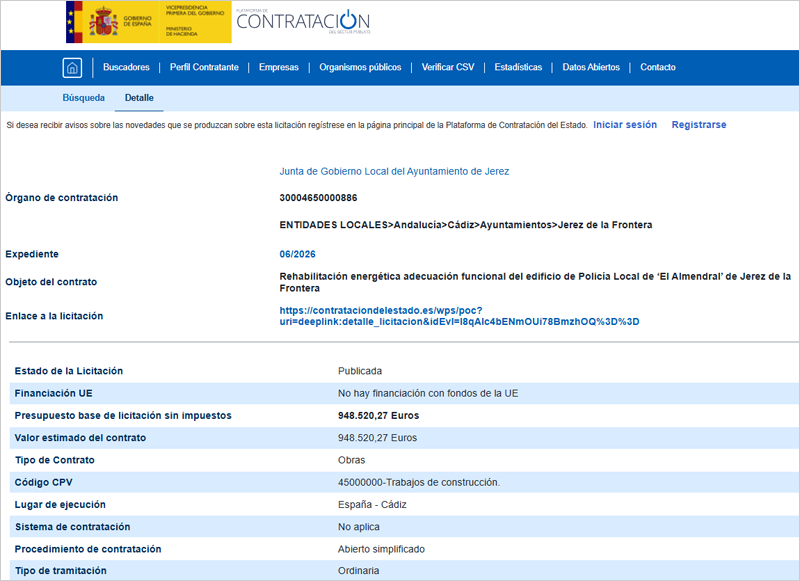The width and height of the screenshot is (800, 581).
Task: Click the Gobierno de España logo
Action: click(148, 22)
